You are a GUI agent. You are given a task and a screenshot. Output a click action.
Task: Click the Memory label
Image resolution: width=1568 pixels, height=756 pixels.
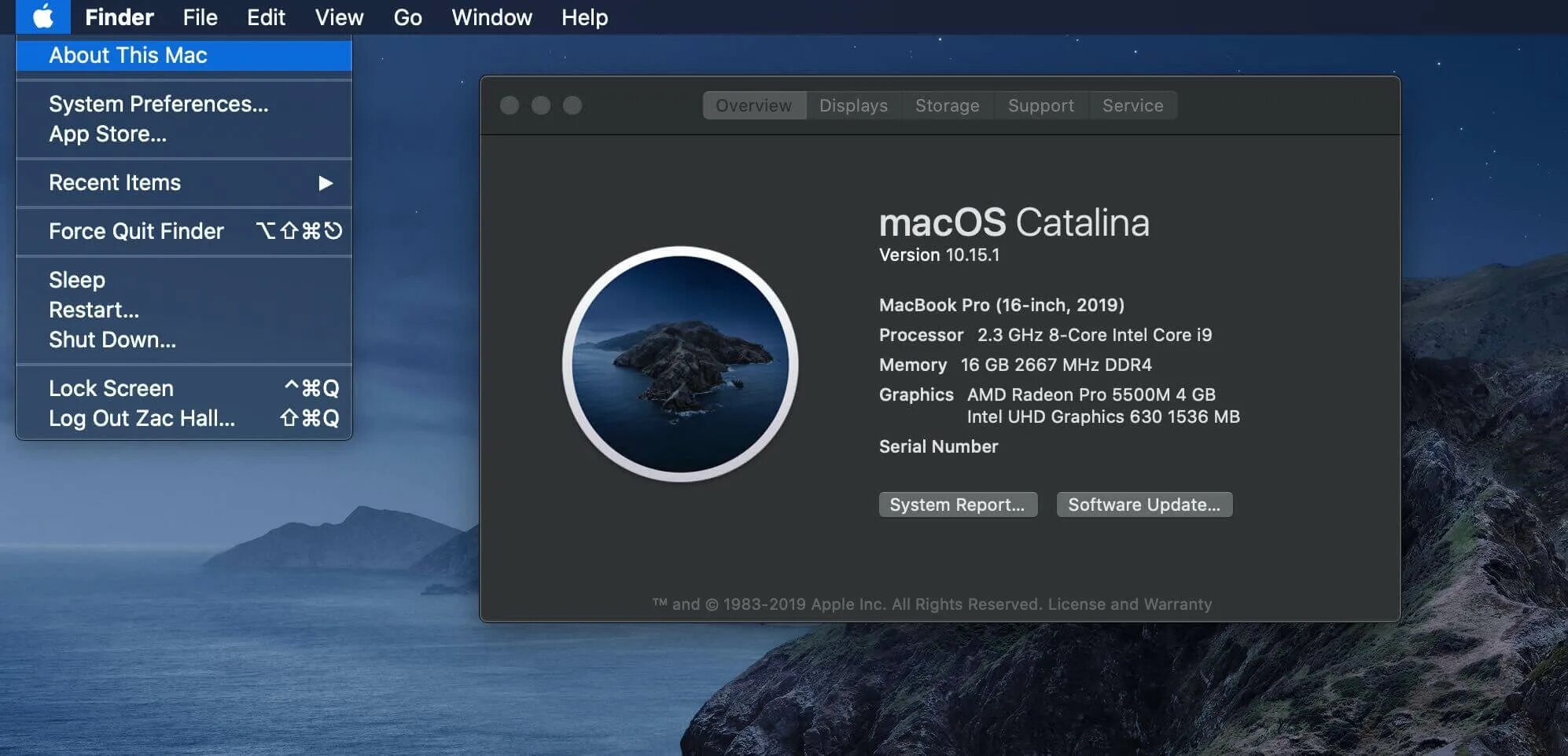click(913, 365)
